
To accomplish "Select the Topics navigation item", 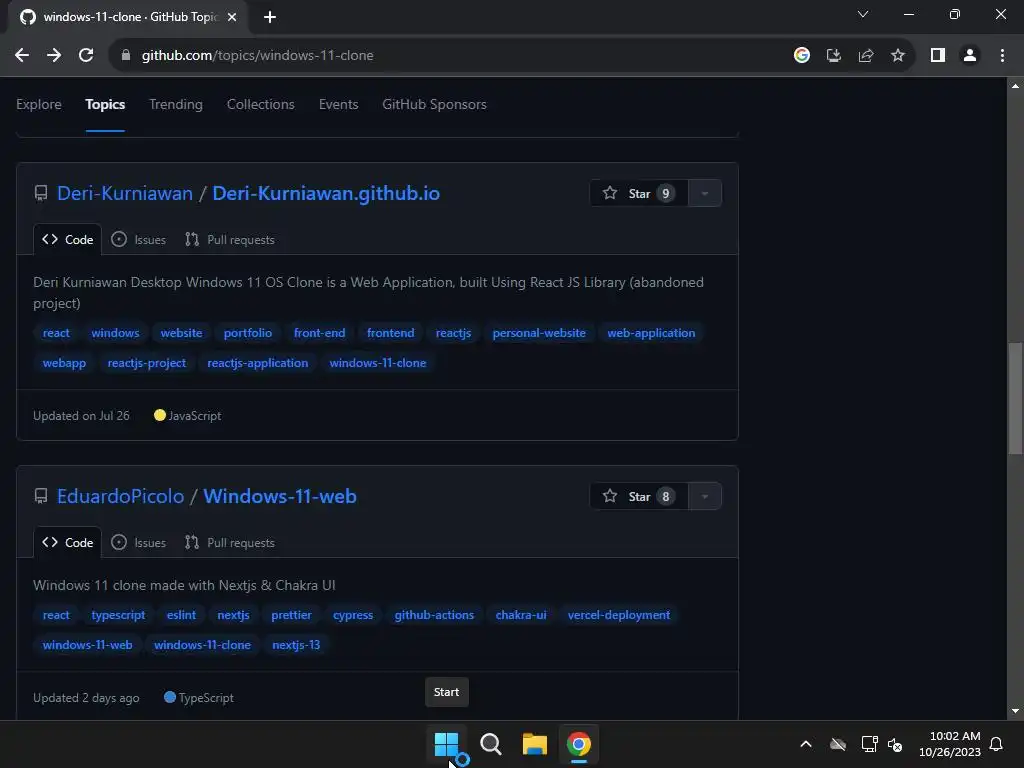I will 104,104.
